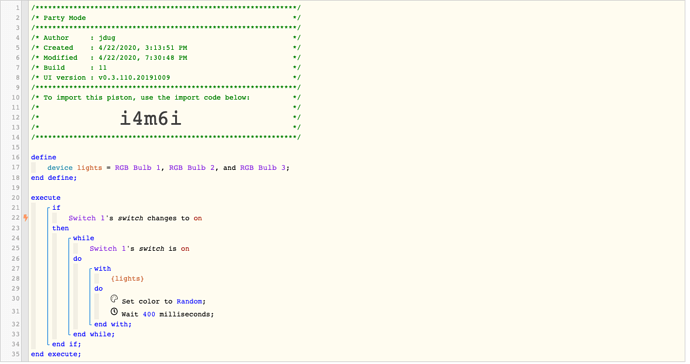Click the lightning bolt trigger icon
690x364 pixels.
(26, 217)
